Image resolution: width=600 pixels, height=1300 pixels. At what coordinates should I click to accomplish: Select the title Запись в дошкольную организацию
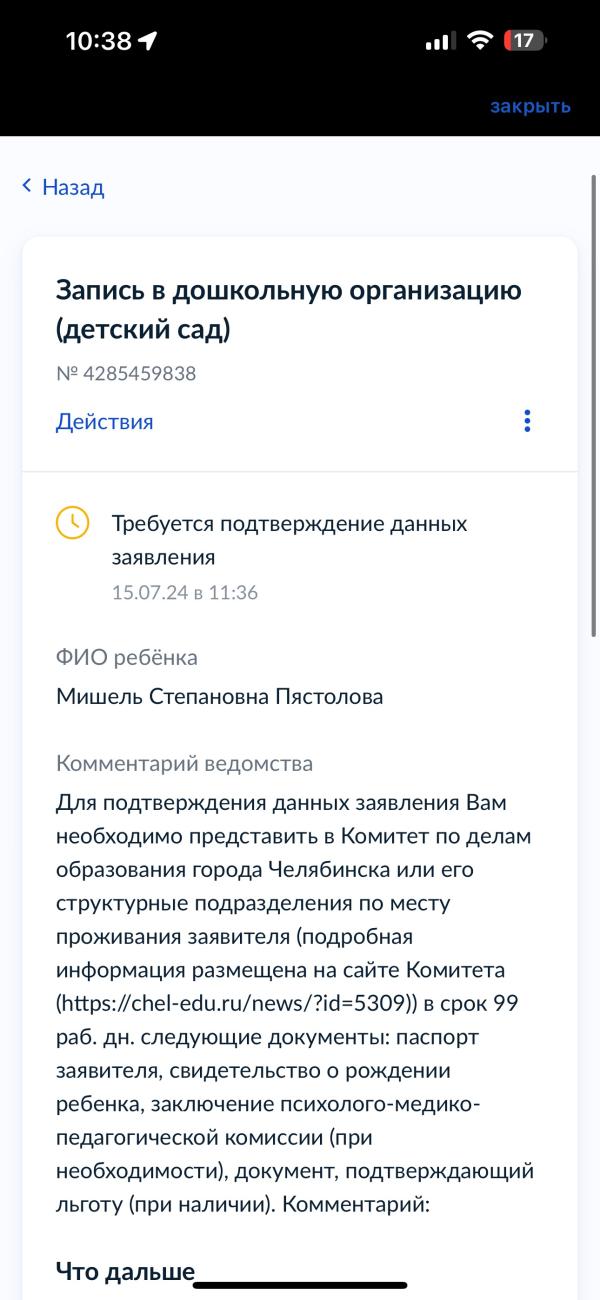pos(289,309)
